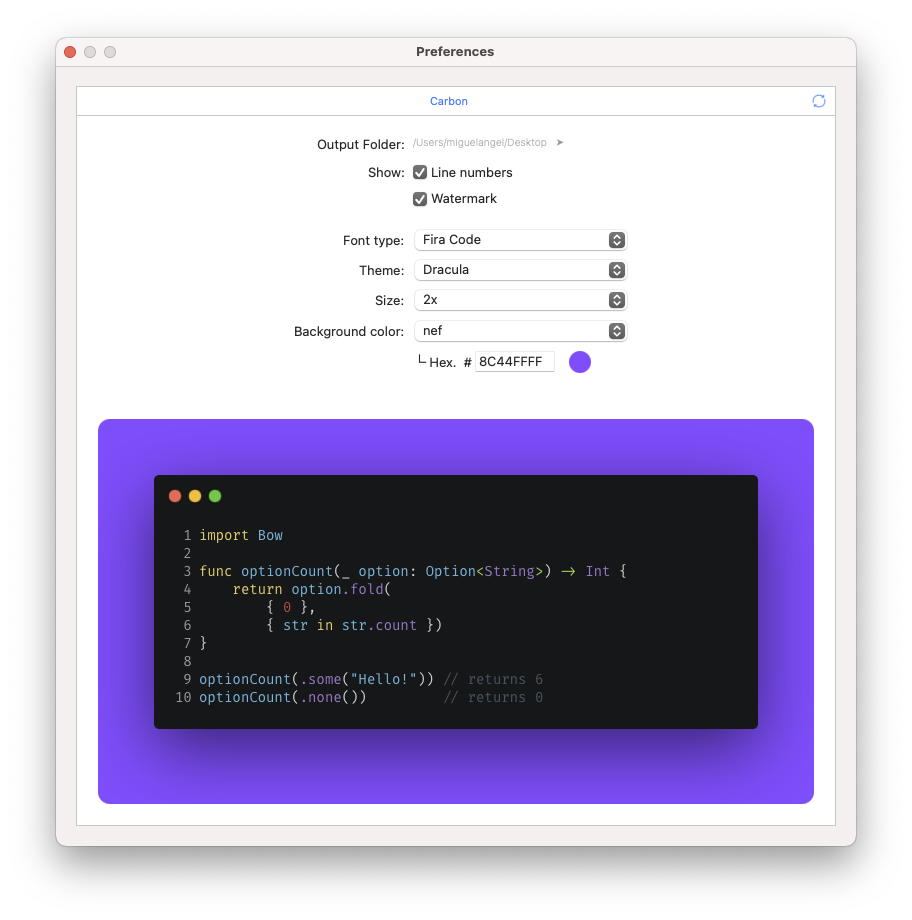Click the Font type label
Image resolution: width=912 pixels, height=920 pixels.
[374, 241]
